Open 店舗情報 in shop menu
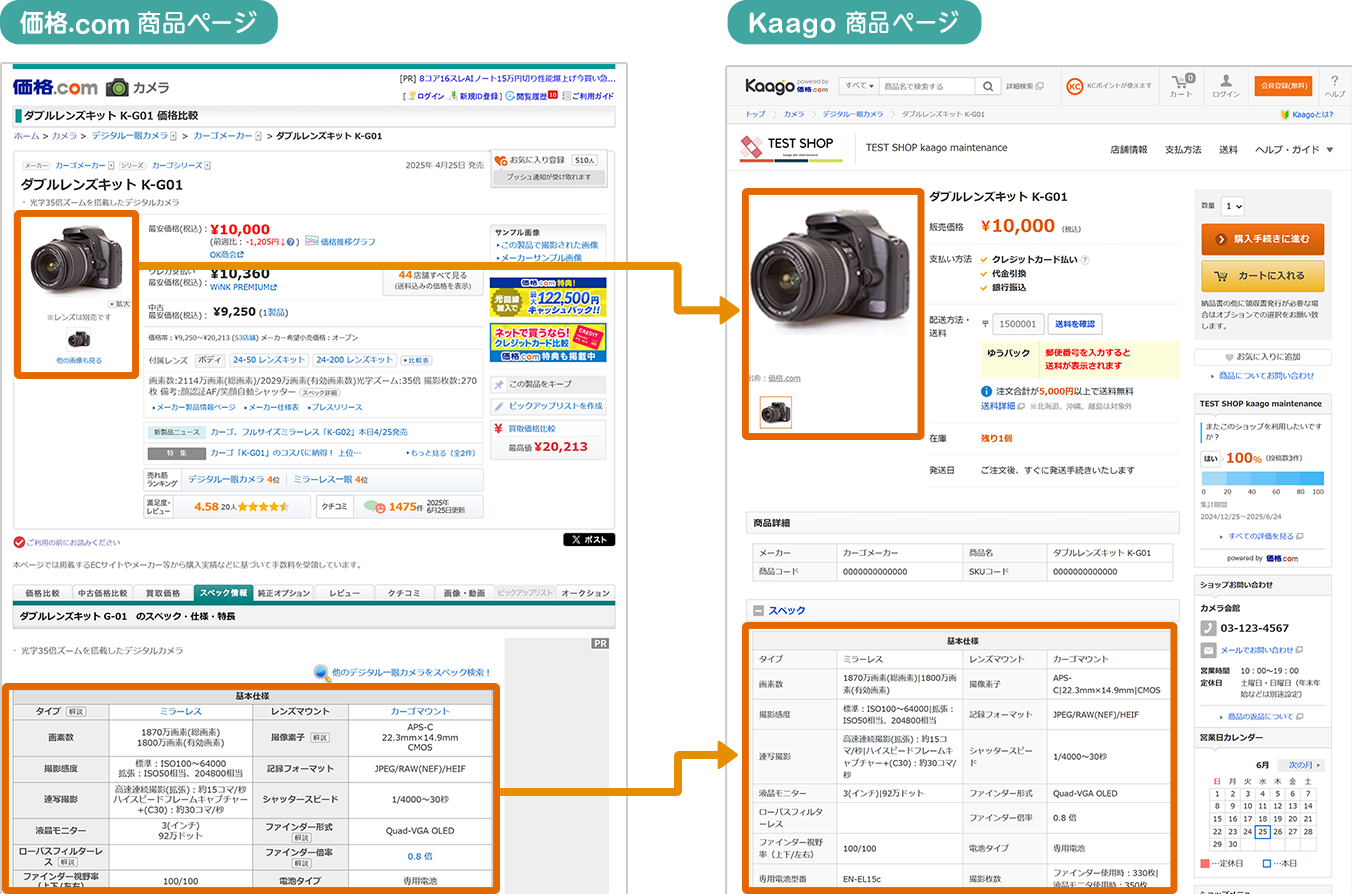The height and width of the screenshot is (894, 1352). 1128,150
